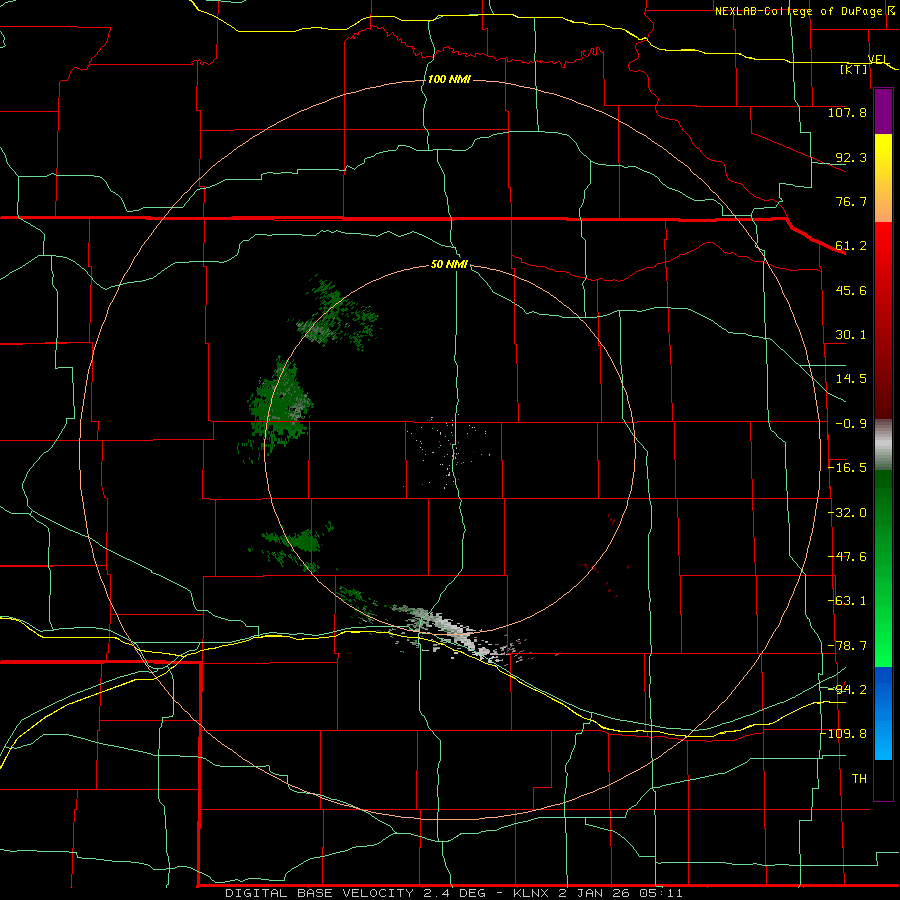This screenshot has height=900, width=900.
Task: Click the -0.9 velocity scale value
Action: point(851,424)
